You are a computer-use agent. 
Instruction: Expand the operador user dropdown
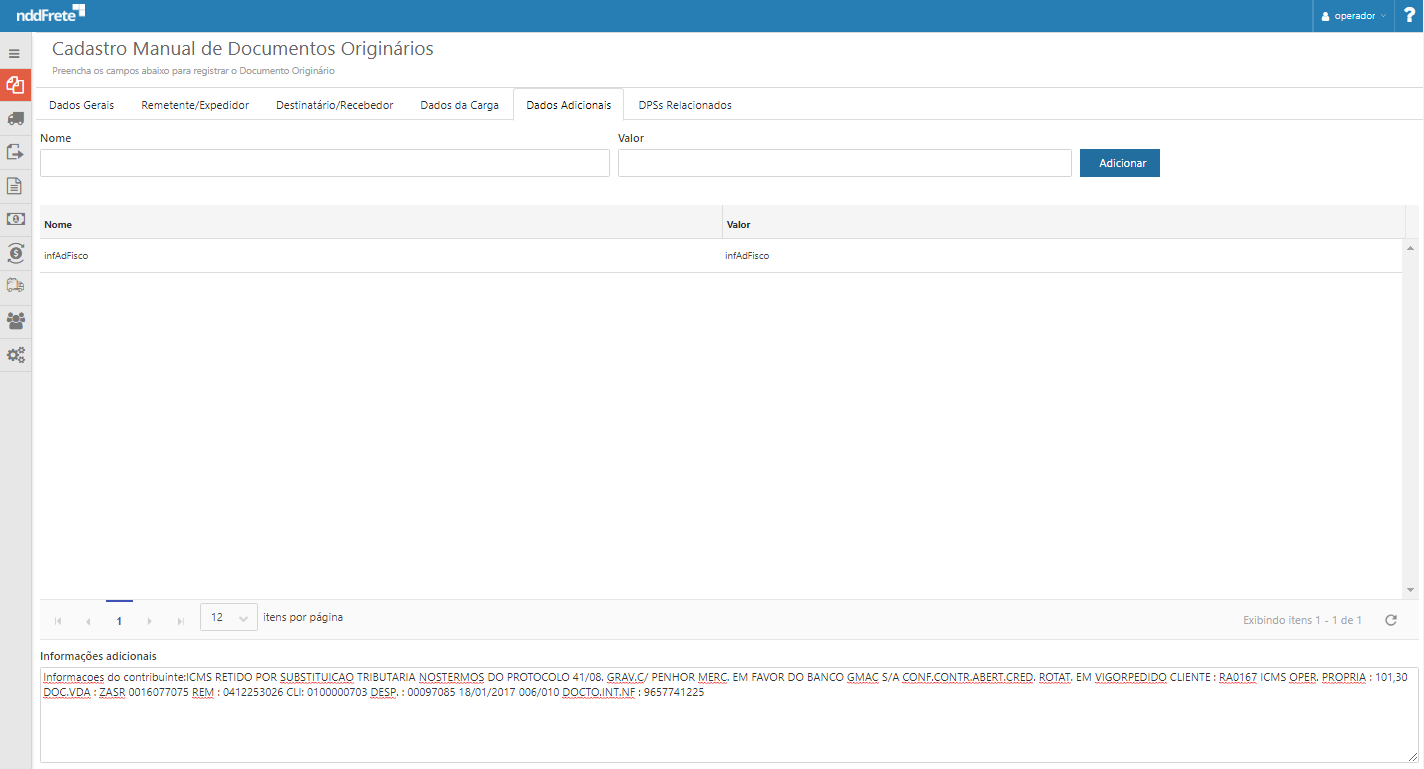click(1354, 16)
